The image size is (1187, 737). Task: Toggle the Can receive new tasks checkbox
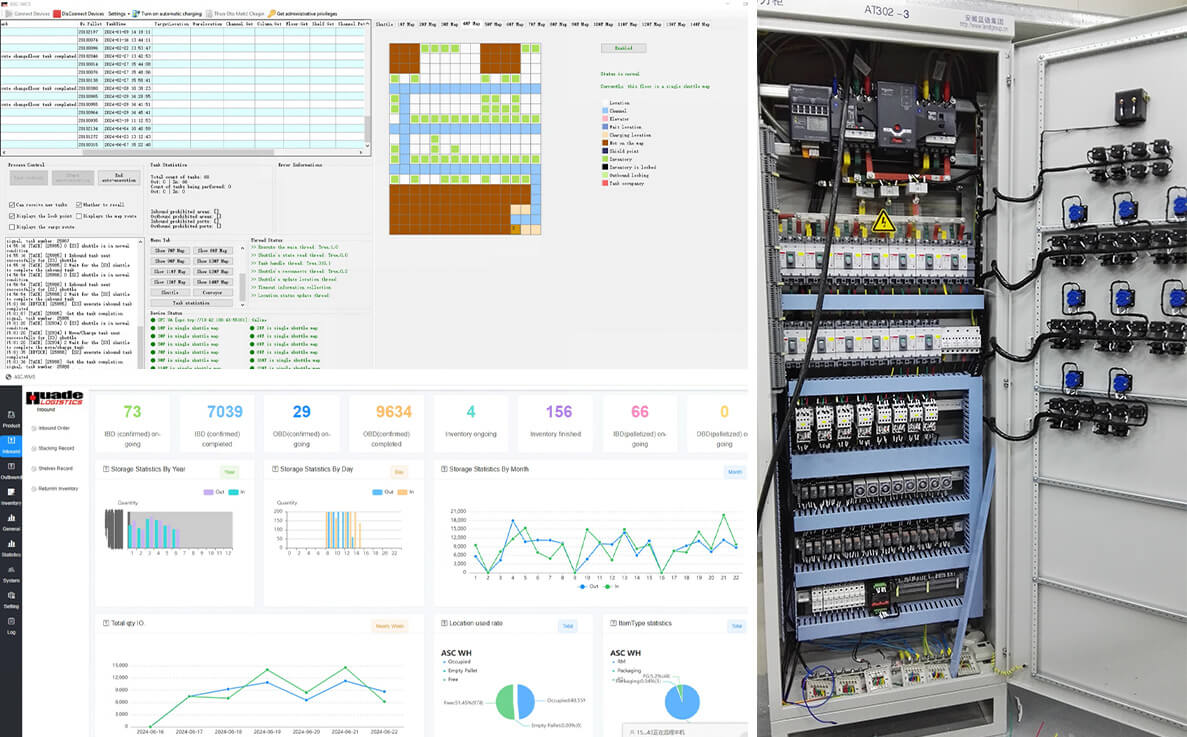(11, 205)
